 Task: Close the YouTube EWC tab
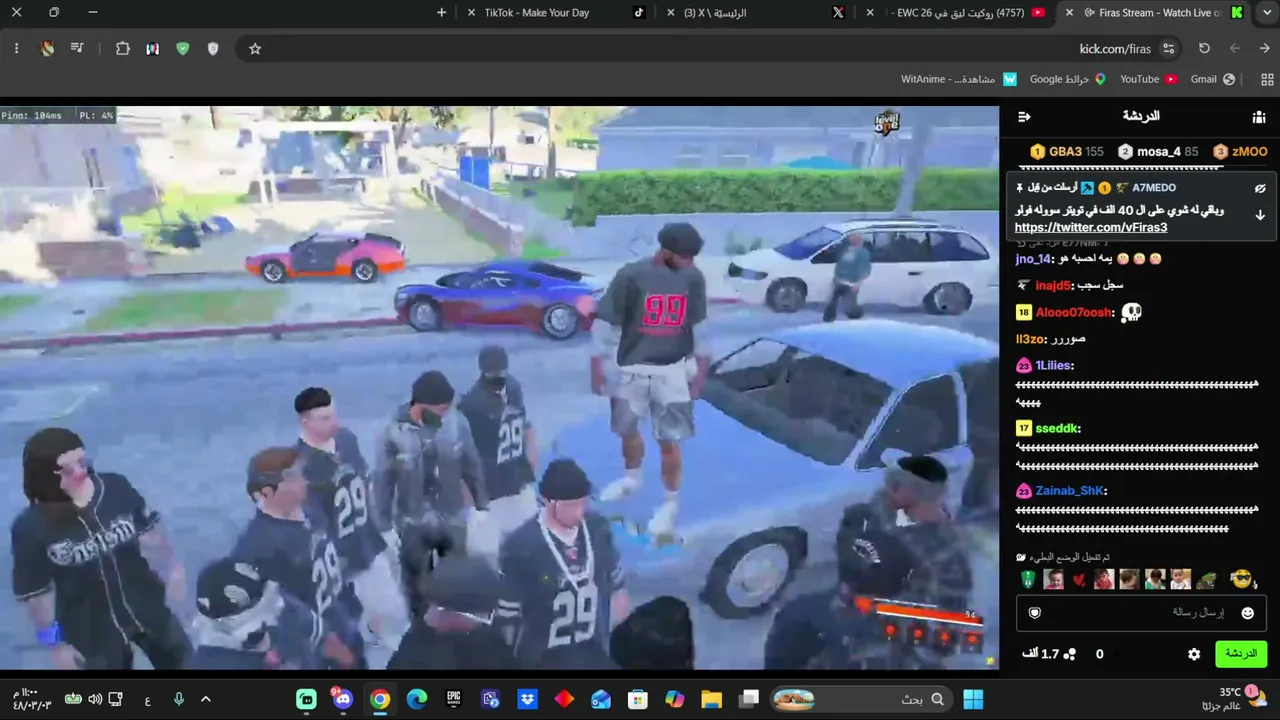click(x=870, y=13)
